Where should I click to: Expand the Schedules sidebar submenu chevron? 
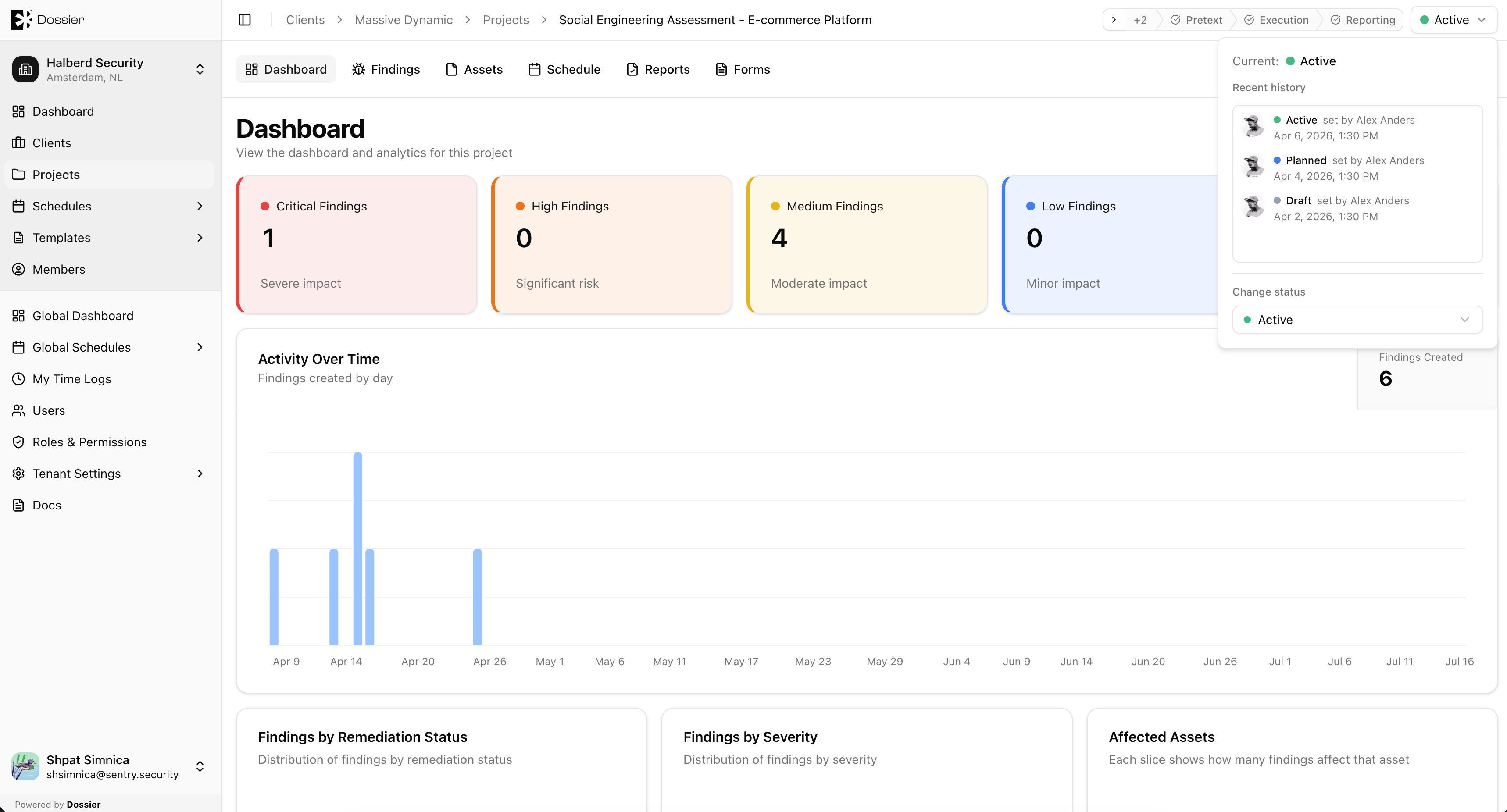(x=200, y=206)
